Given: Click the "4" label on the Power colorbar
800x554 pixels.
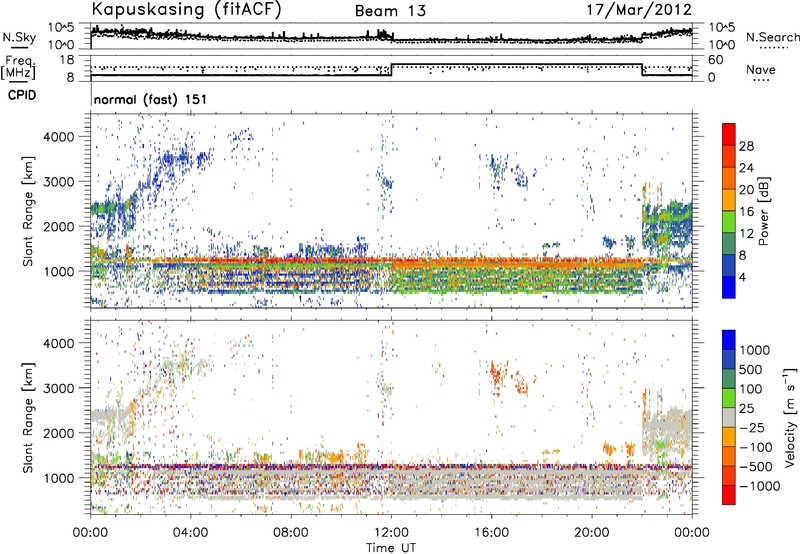Looking at the screenshot, I should [x=743, y=277].
